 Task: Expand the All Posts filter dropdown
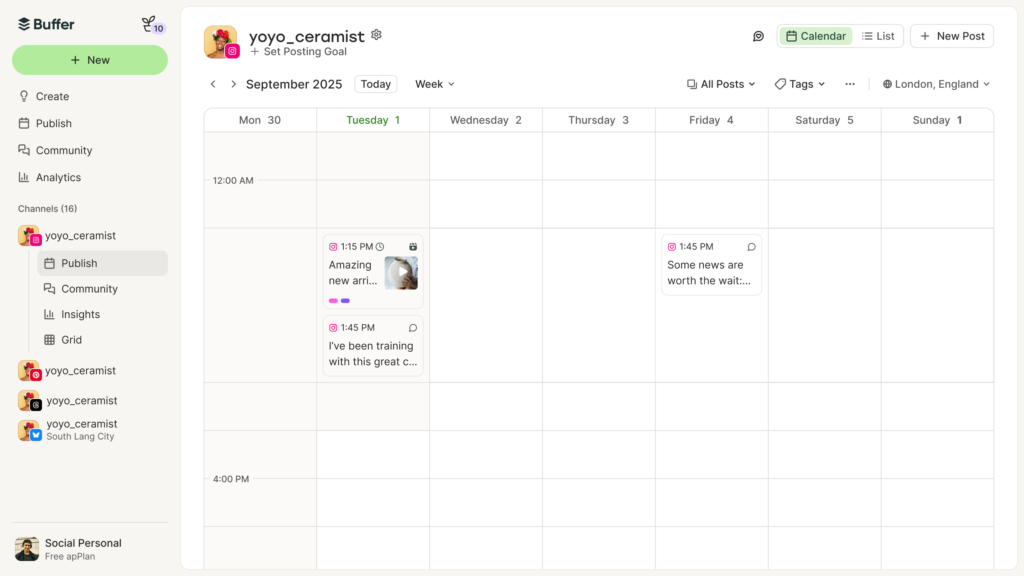point(721,84)
